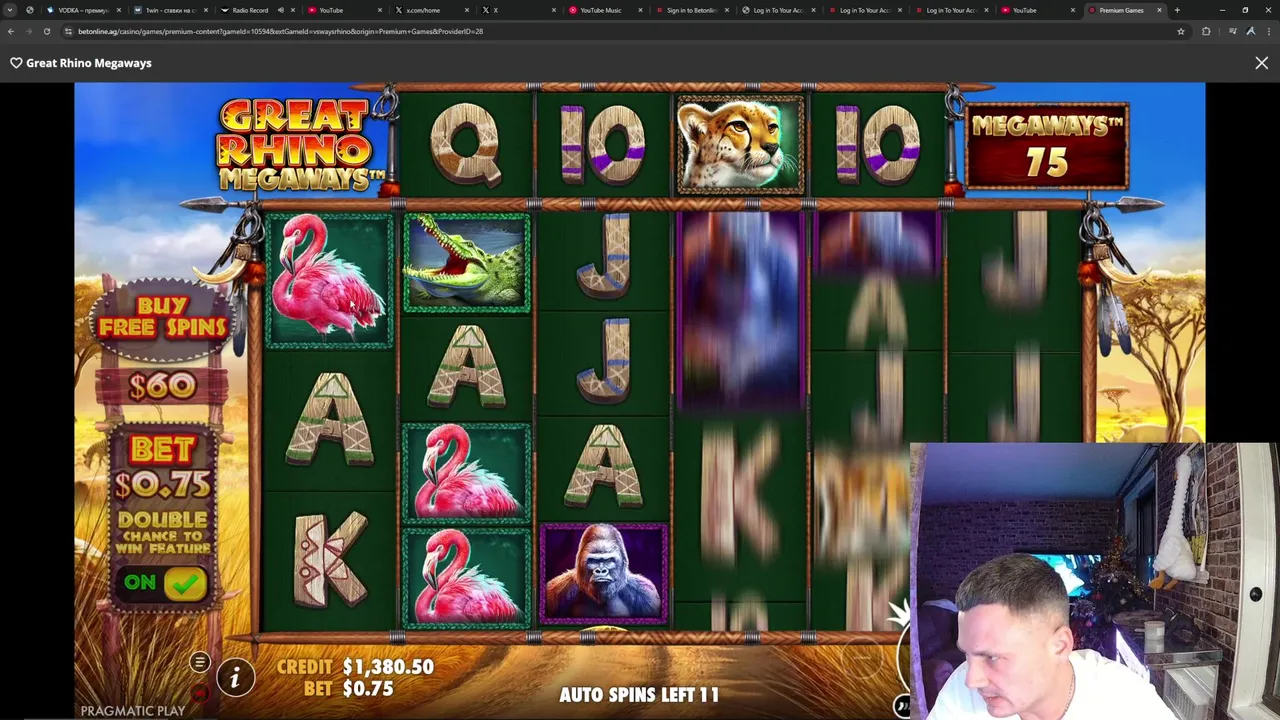Open the game info paytable button

tap(235, 678)
